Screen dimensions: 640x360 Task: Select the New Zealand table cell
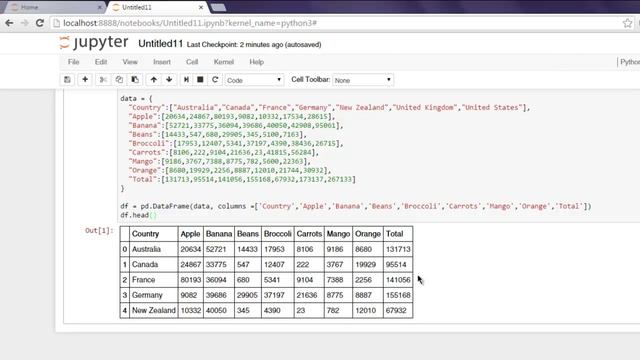pyautogui.click(x=153, y=310)
